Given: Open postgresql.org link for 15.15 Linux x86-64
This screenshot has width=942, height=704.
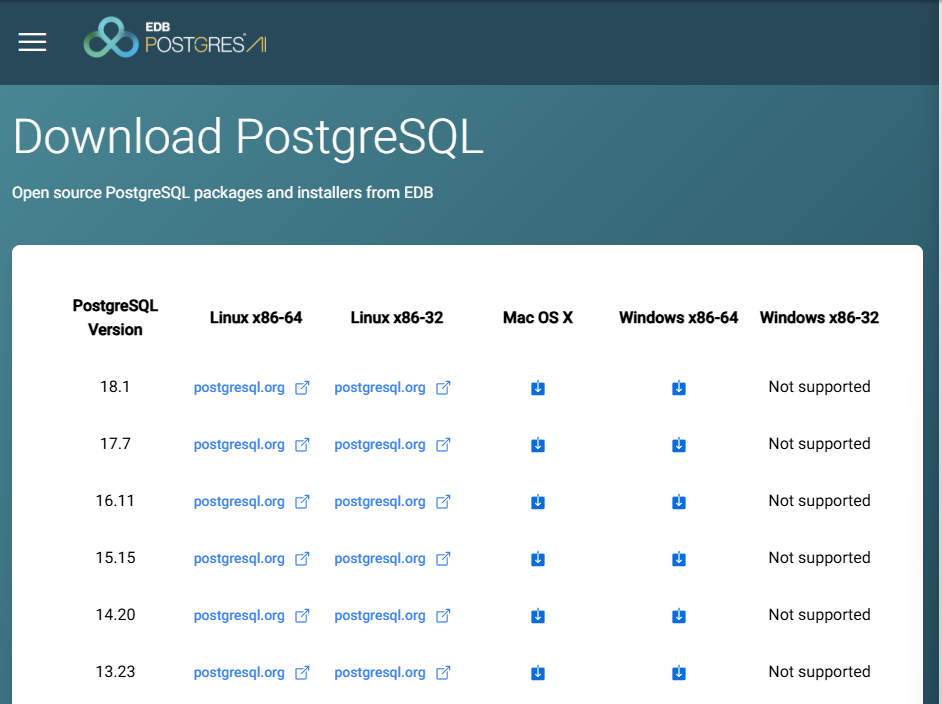Looking at the screenshot, I should pos(251,559).
